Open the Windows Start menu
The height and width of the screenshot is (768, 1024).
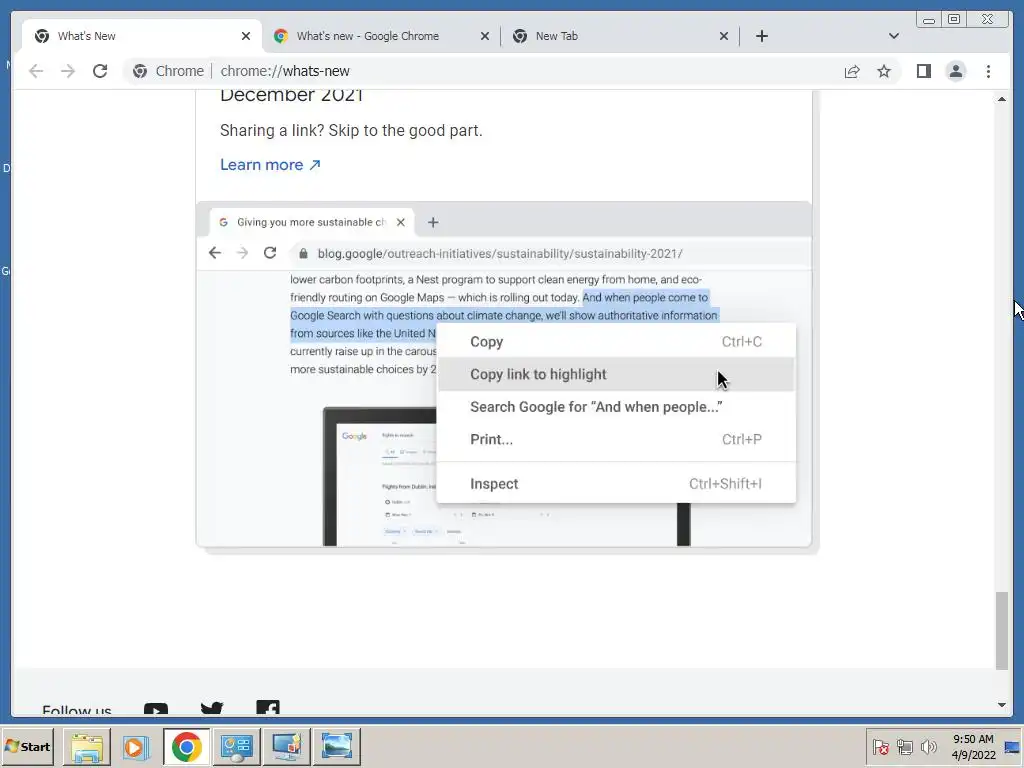pos(28,746)
